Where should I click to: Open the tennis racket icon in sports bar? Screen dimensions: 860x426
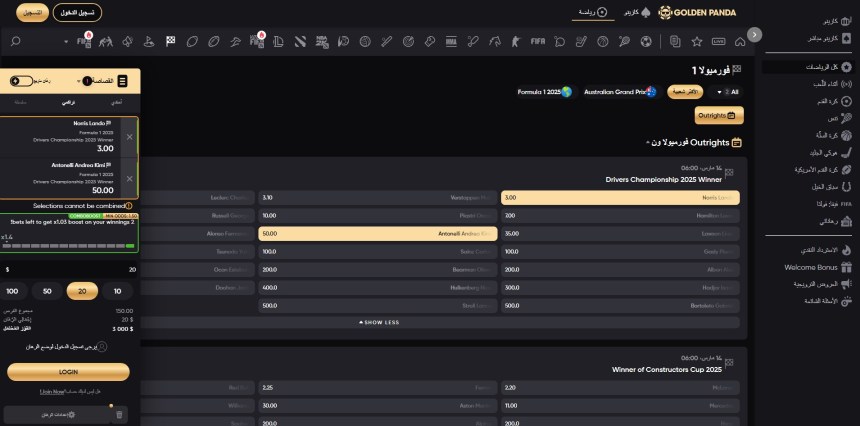pyautogui.click(x=624, y=41)
